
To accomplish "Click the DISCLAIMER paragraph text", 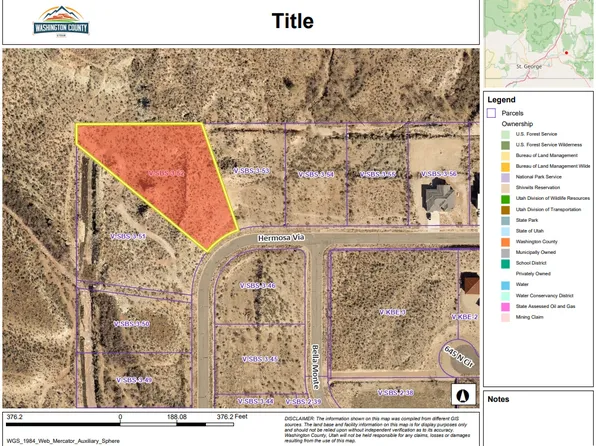I will point(377,430).
